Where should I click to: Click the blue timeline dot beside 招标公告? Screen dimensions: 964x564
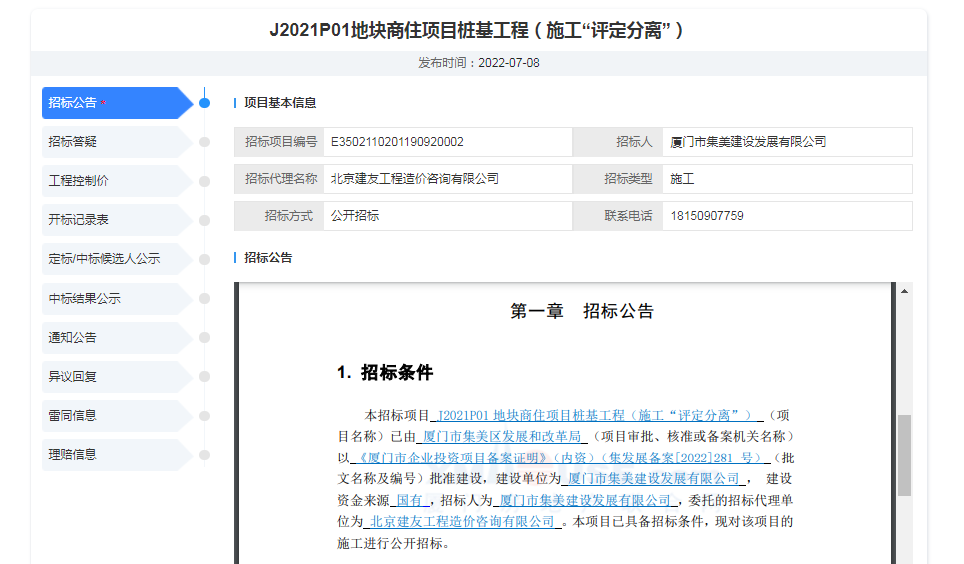[204, 103]
